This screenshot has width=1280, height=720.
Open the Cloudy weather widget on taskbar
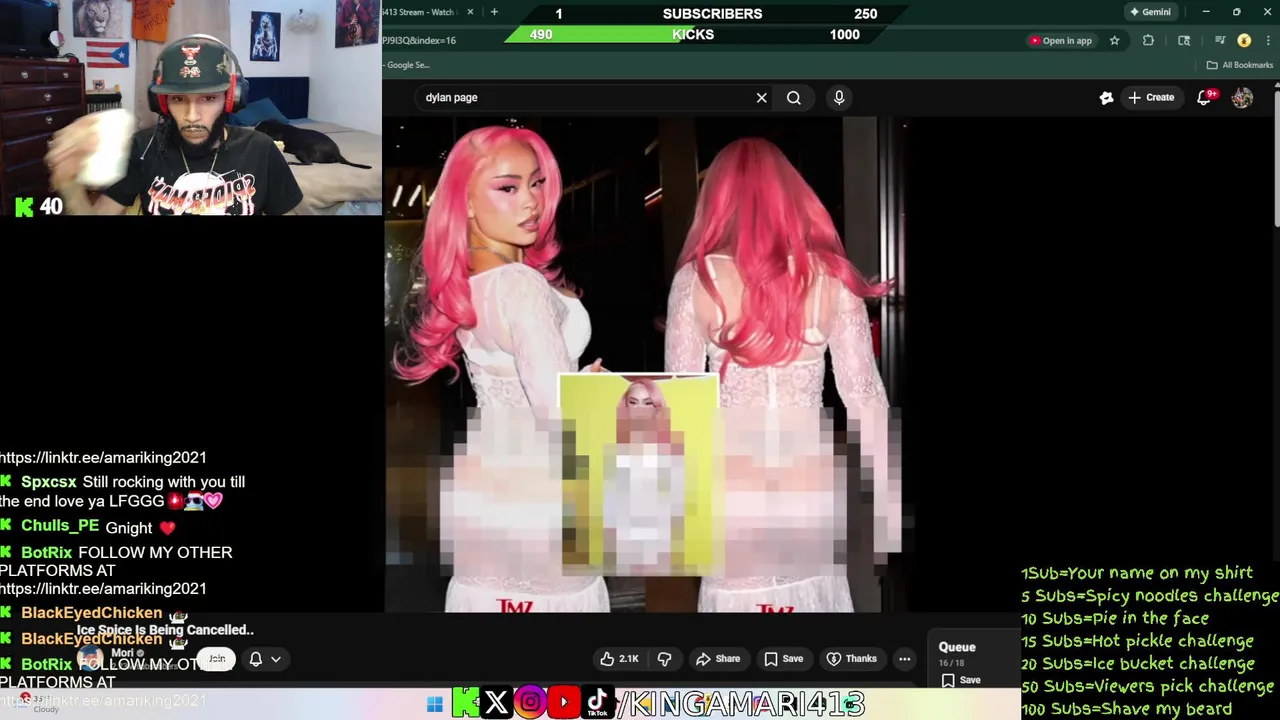click(x=40, y=704)
